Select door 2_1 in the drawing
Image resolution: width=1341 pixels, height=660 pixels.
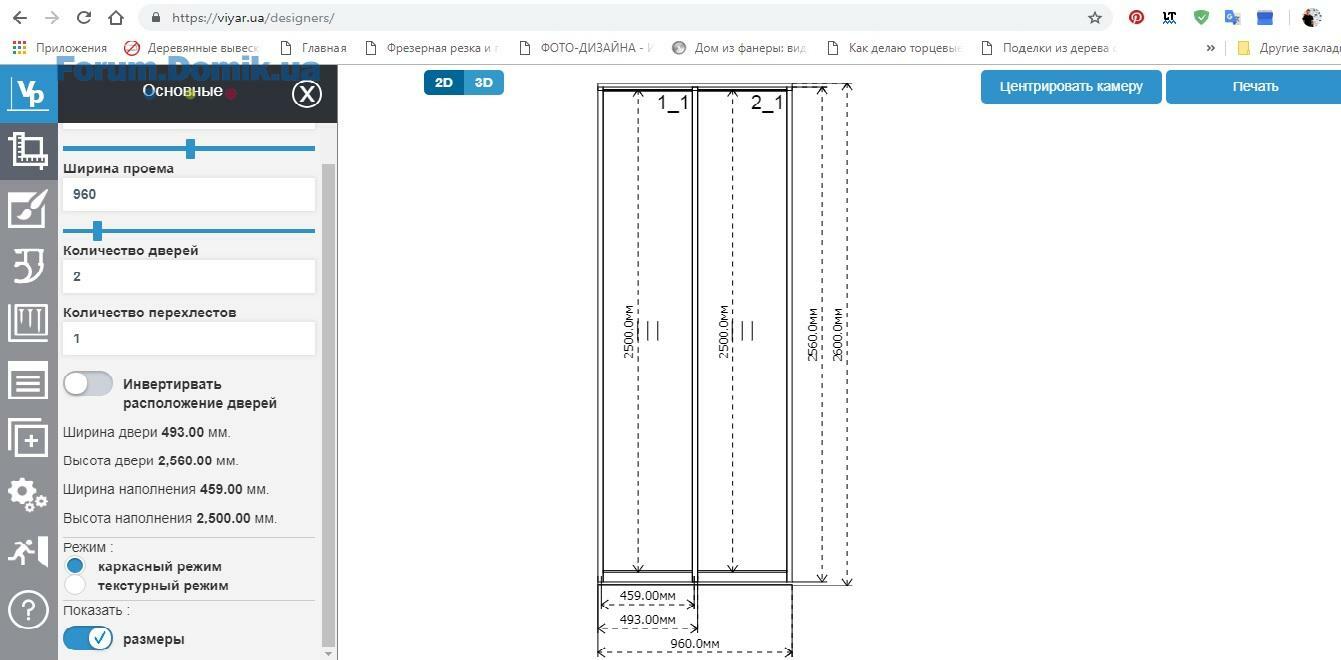[x=742, y=335]
